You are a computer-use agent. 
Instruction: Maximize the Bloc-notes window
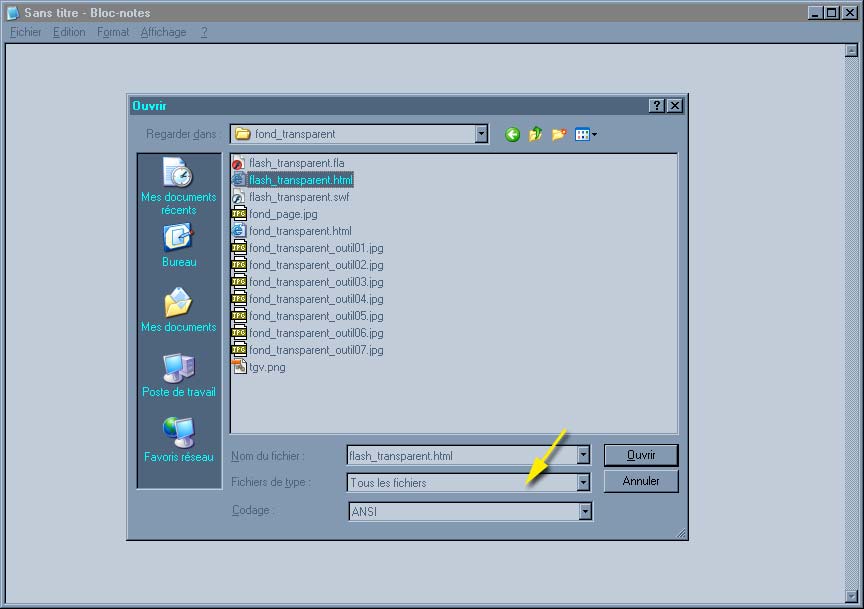point(832,12)
